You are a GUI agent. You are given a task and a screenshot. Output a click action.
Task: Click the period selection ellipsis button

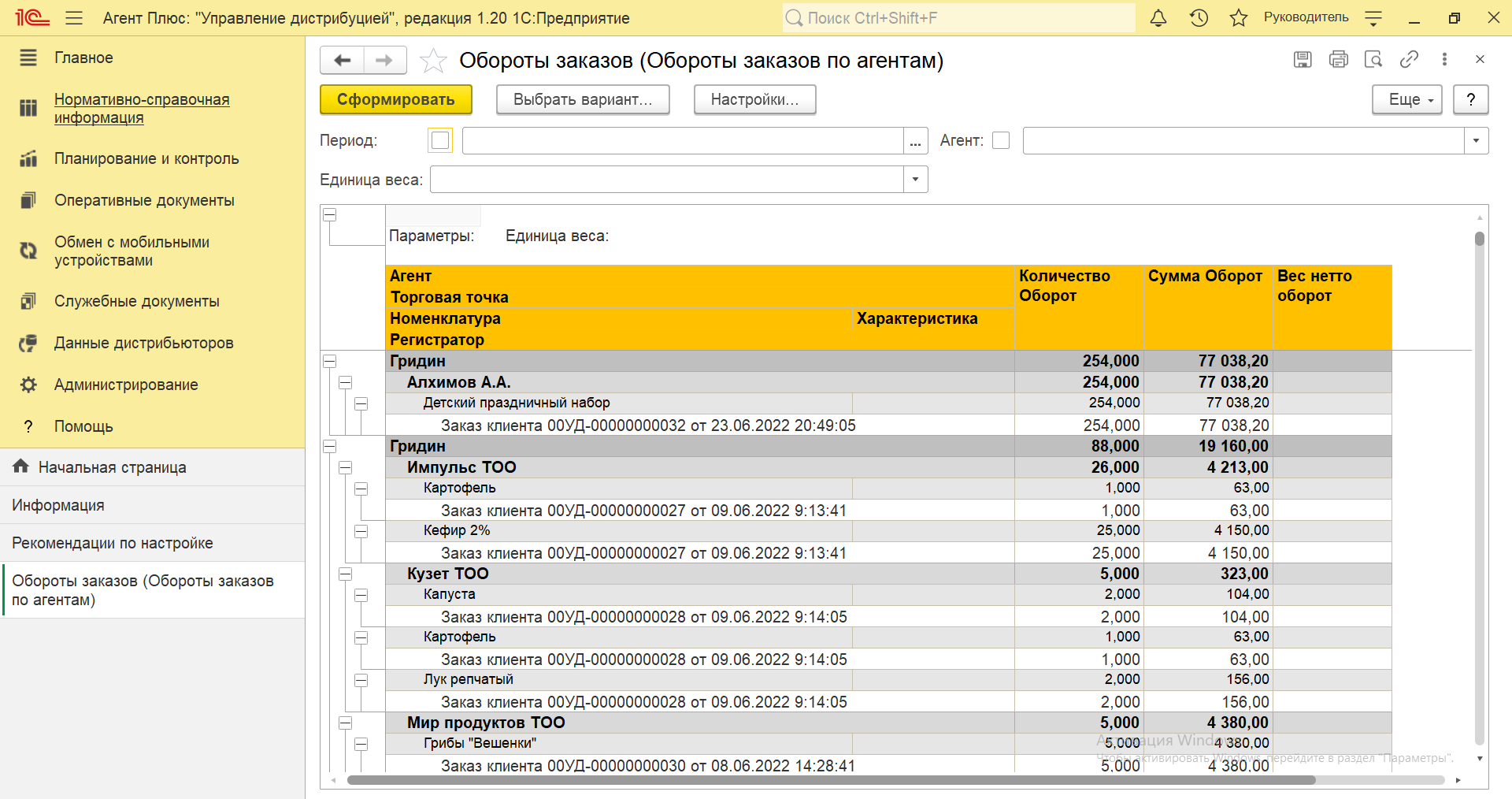pyautogui.click(x=915, y=141)
